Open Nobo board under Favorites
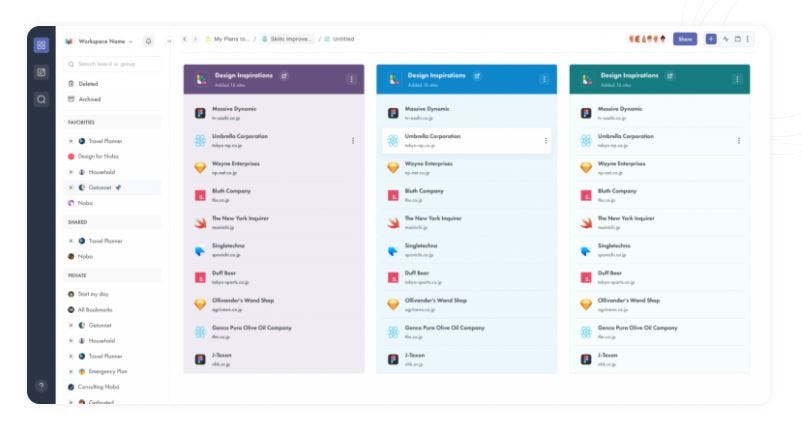 pyautogui.click(x=80, y=203)
